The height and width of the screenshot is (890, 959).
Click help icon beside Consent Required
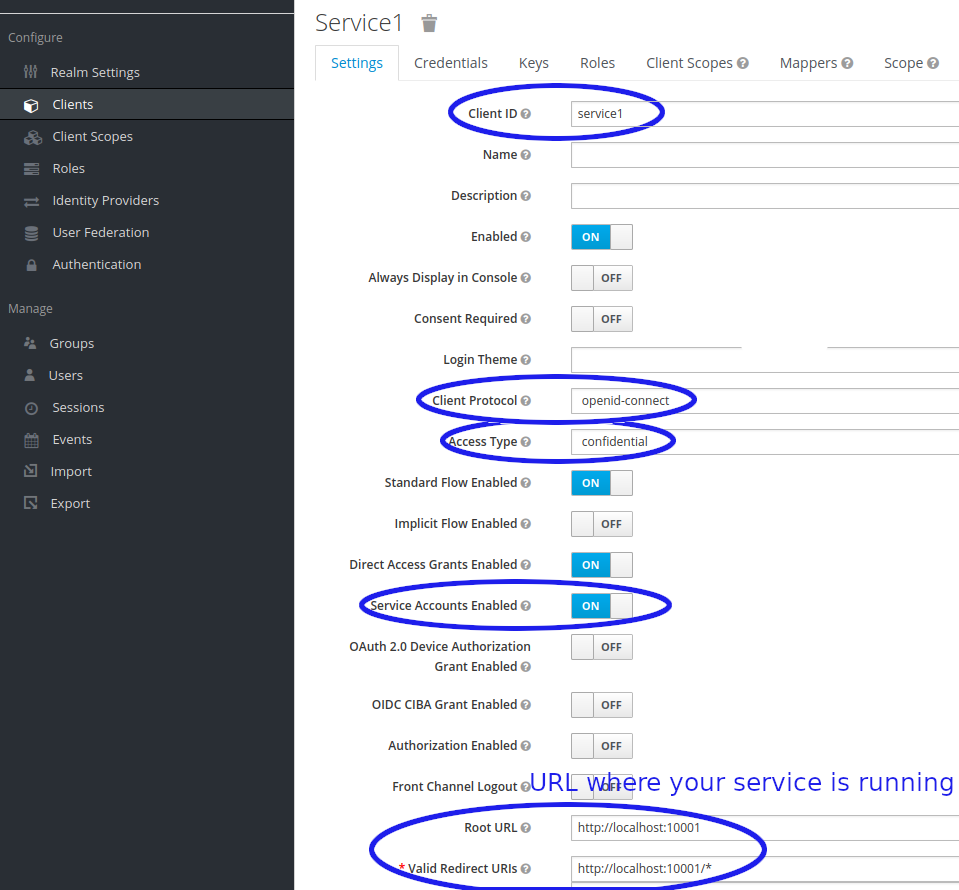point(525,319)
